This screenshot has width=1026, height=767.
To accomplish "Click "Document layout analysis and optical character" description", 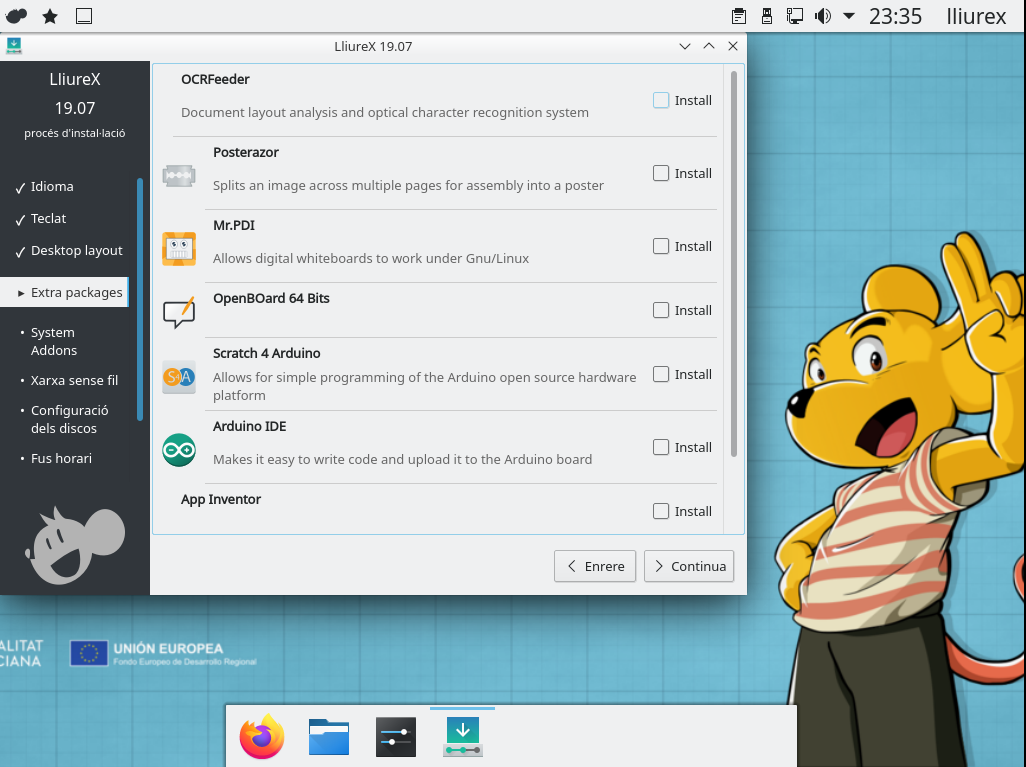I will tap(385, 113).
